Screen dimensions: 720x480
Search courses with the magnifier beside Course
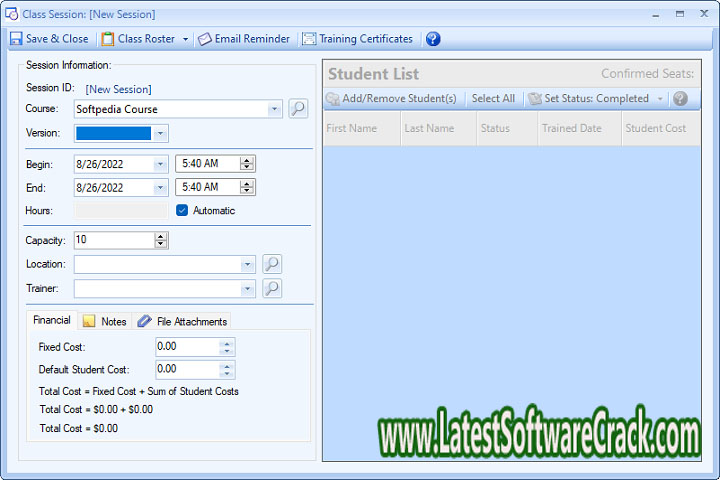[298, 109]
